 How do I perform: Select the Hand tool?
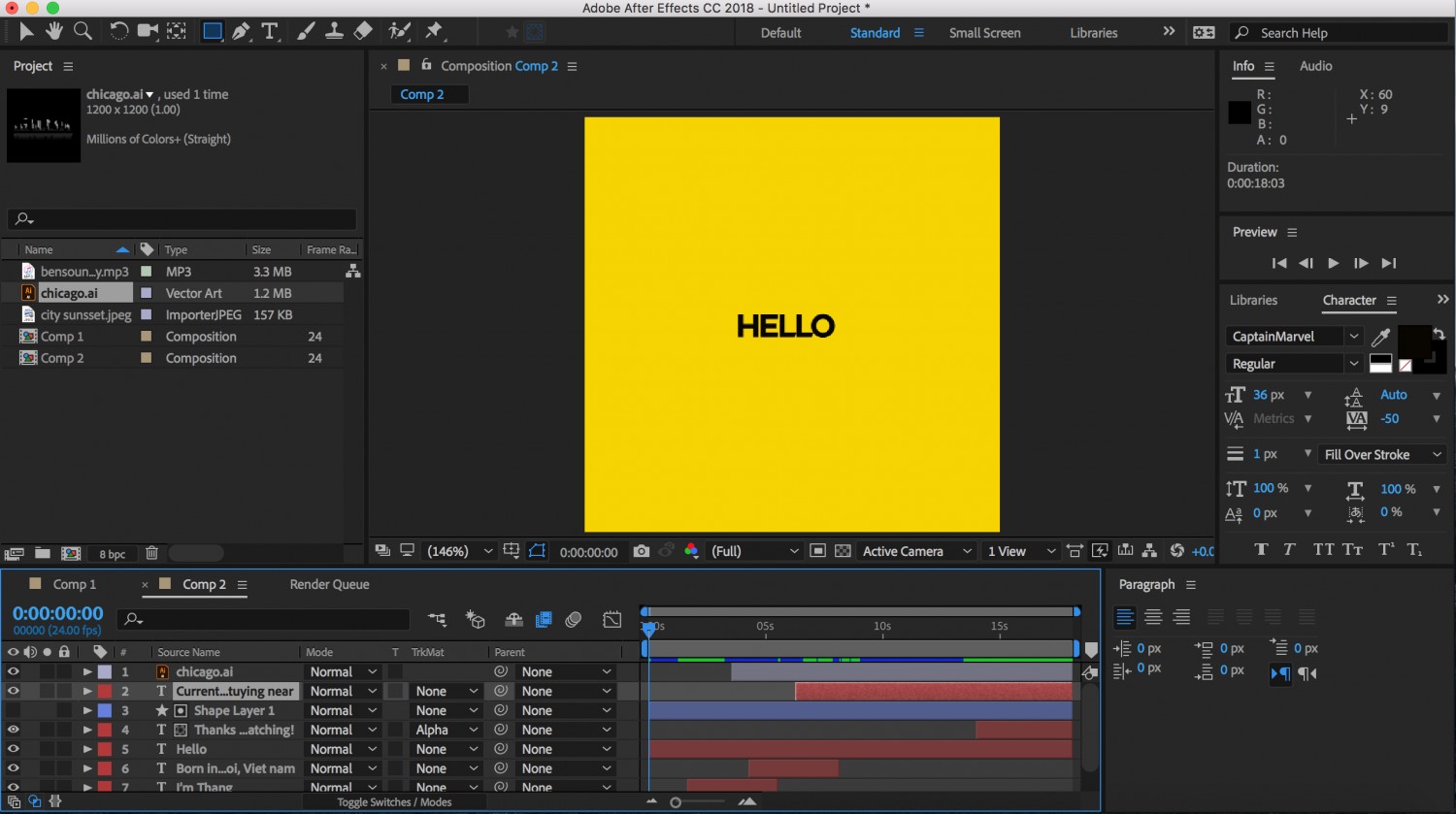pyautogui.click(x=54, y=32)
